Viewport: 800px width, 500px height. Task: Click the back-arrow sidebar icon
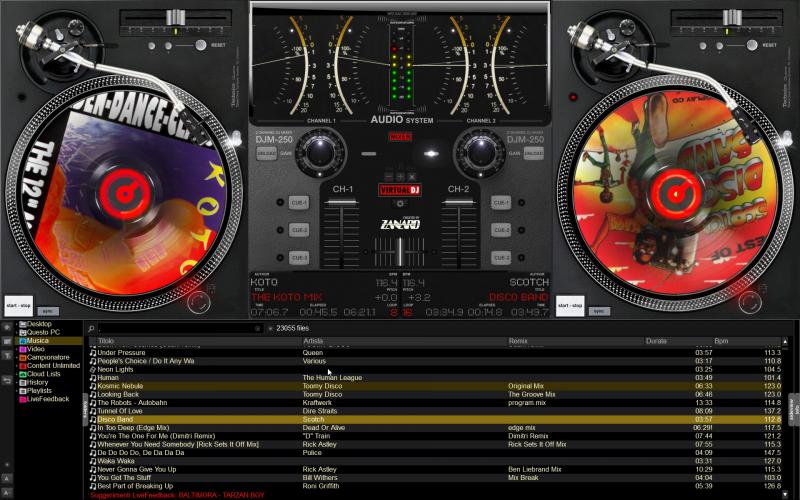[x=7, y=380]
